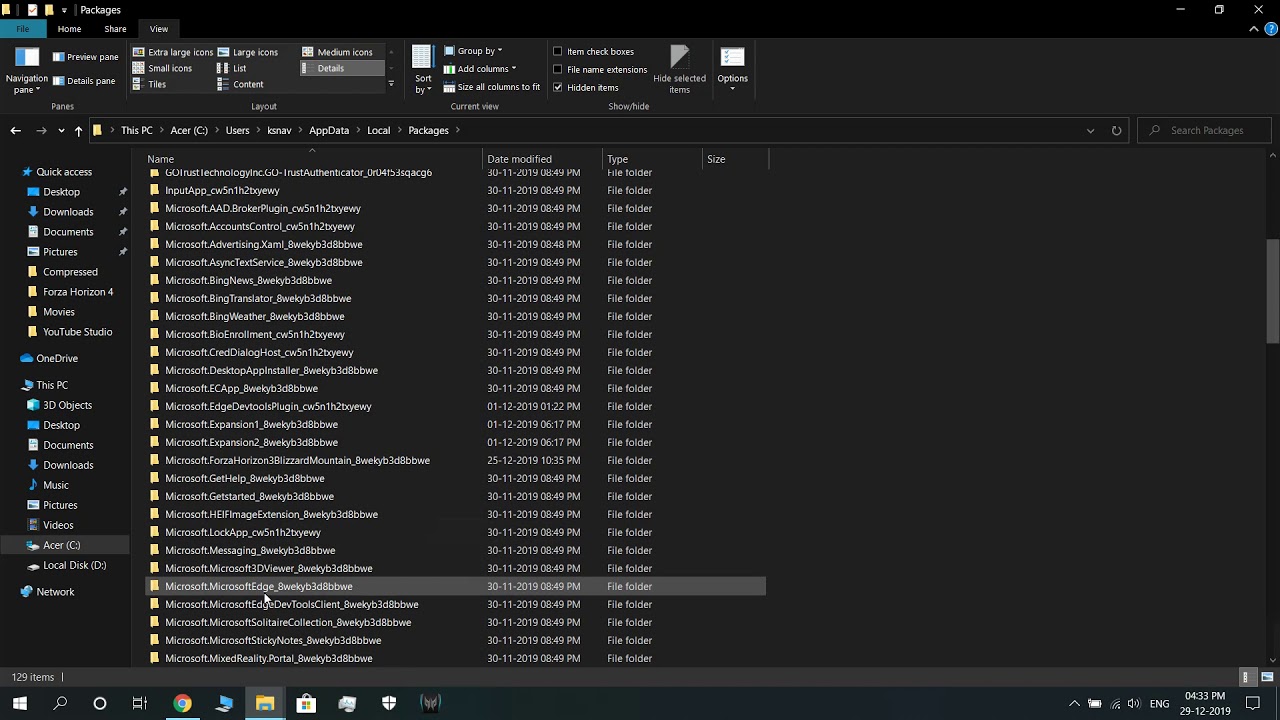Switch to Extra large icons layout

point(173,52)
